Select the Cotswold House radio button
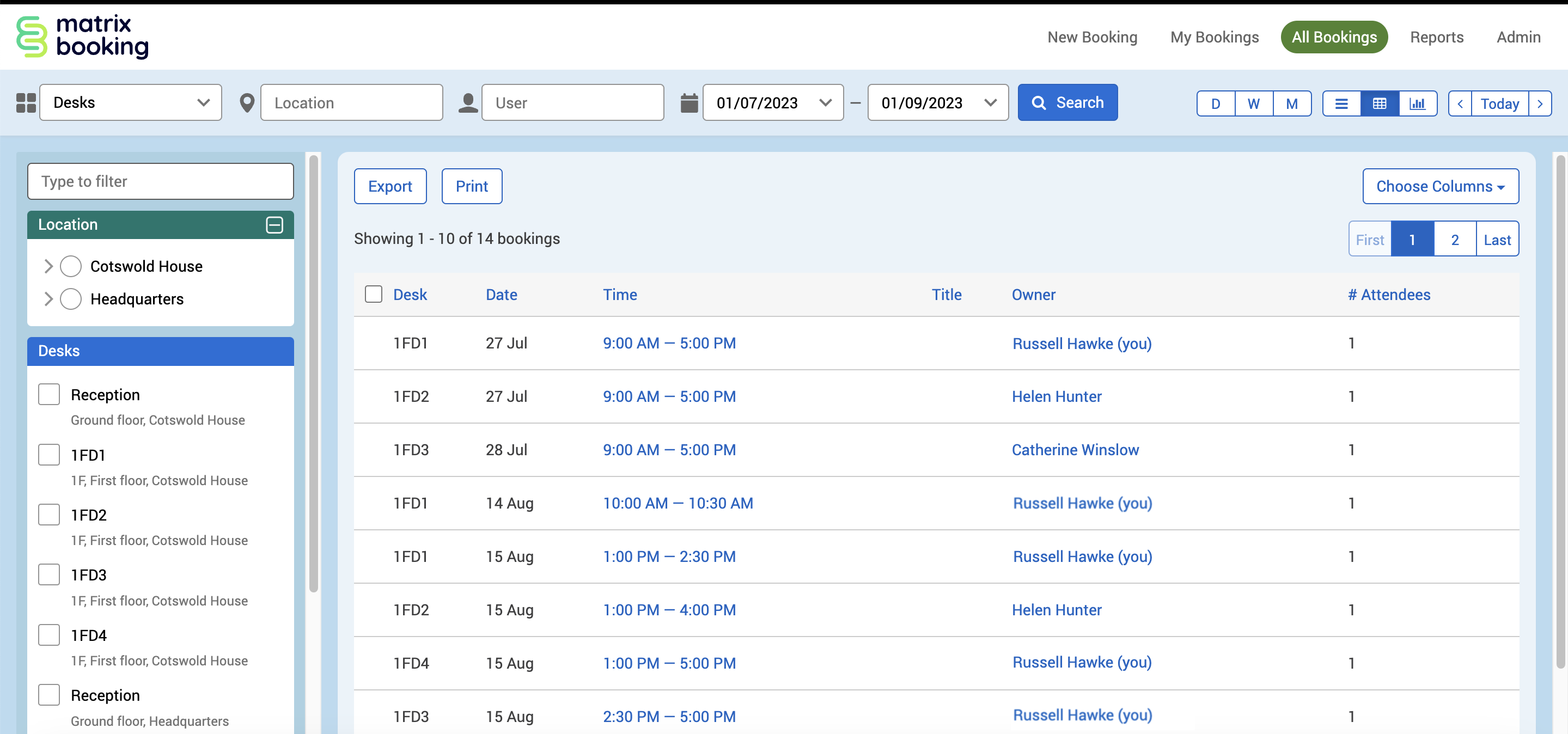This screenshot has width=1568, height=734. 71,266
